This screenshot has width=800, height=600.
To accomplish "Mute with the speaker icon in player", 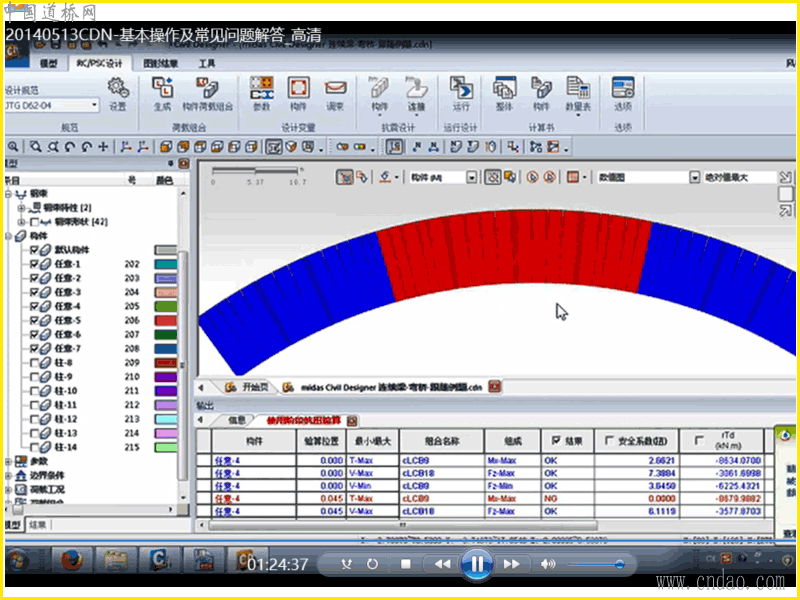I will [548, 564].
